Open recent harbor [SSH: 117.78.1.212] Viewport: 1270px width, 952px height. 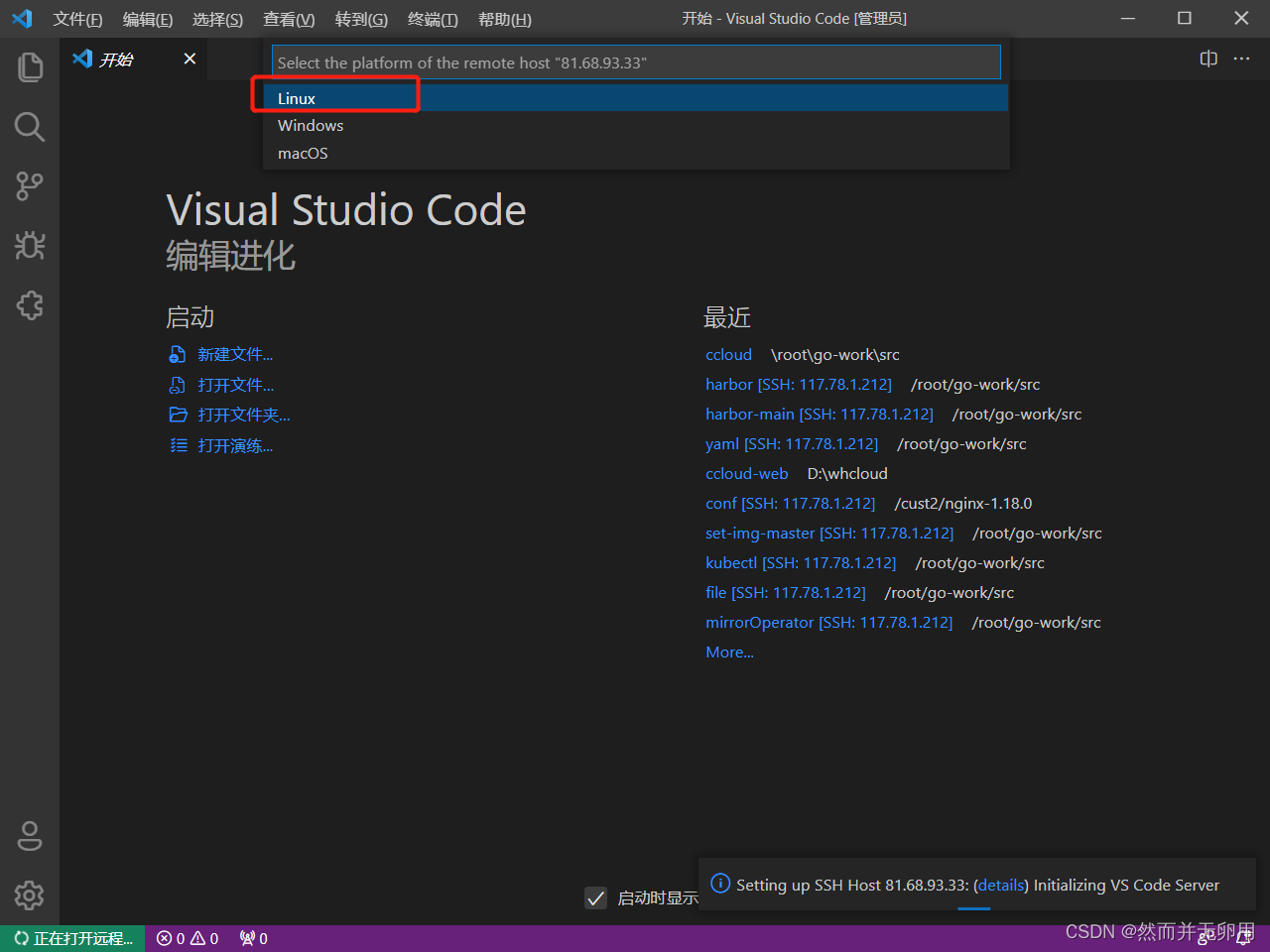tap(799, 384)
